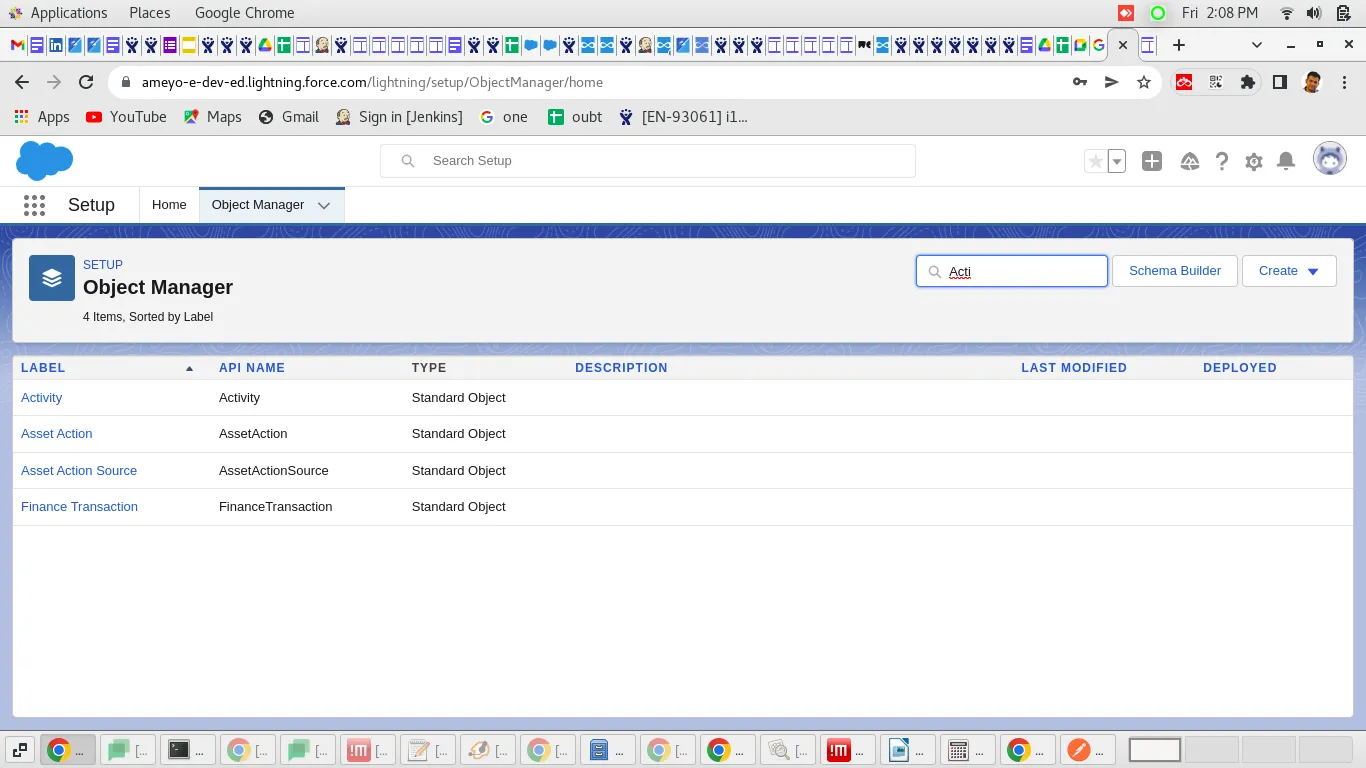Click the Search Setup field
The height and width of the screenshot is (768, 1366).
click(x=648, y=161)
